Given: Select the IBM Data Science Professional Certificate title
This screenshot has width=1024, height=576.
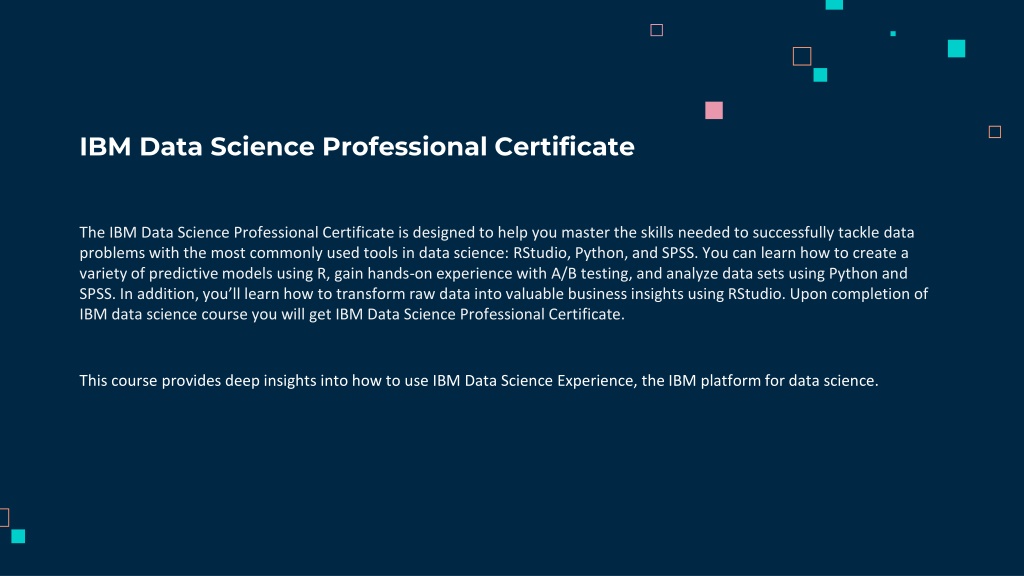Looking at the screenshot, I should [357, 146].
